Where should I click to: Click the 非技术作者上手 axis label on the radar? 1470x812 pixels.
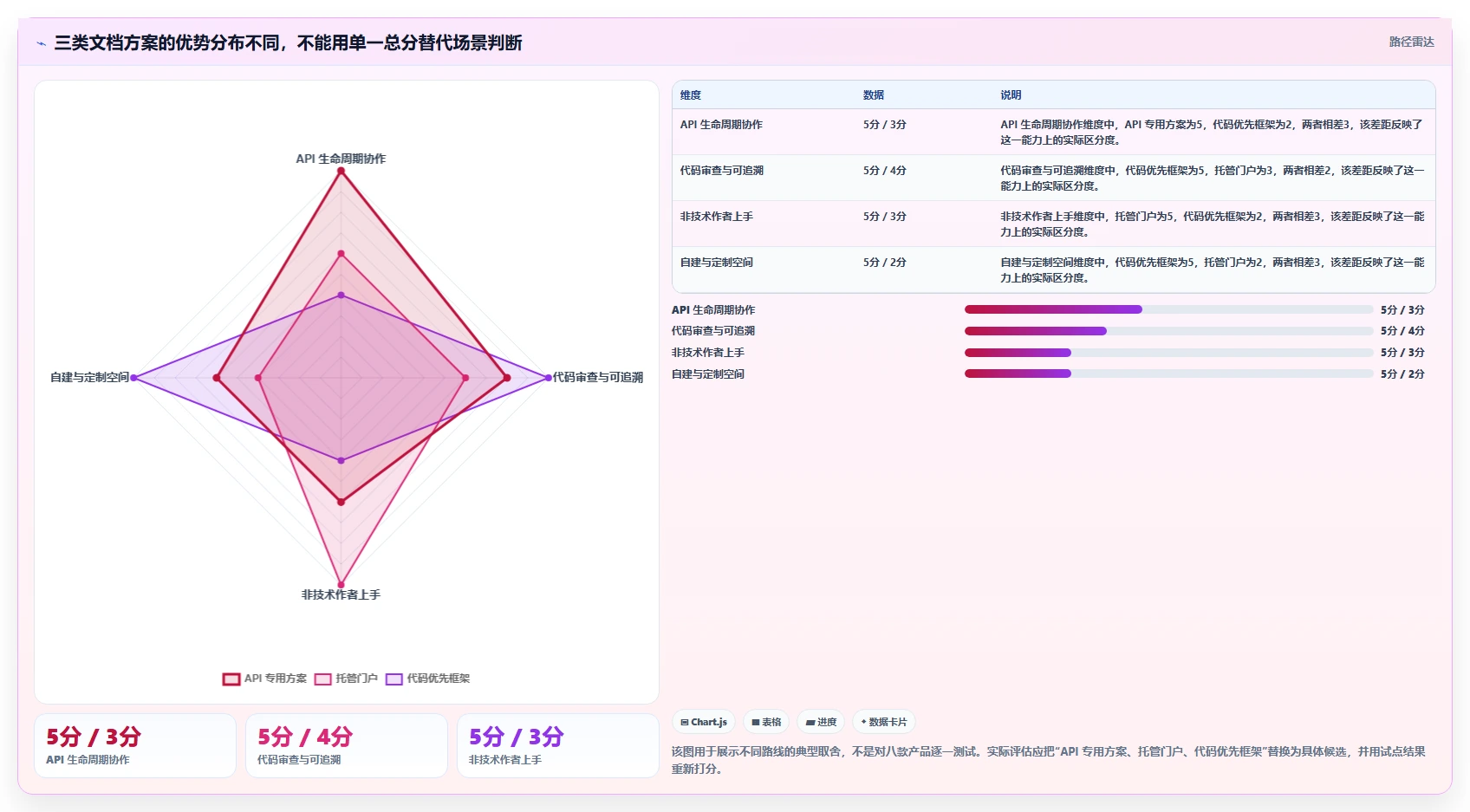[x=341, y=594]
